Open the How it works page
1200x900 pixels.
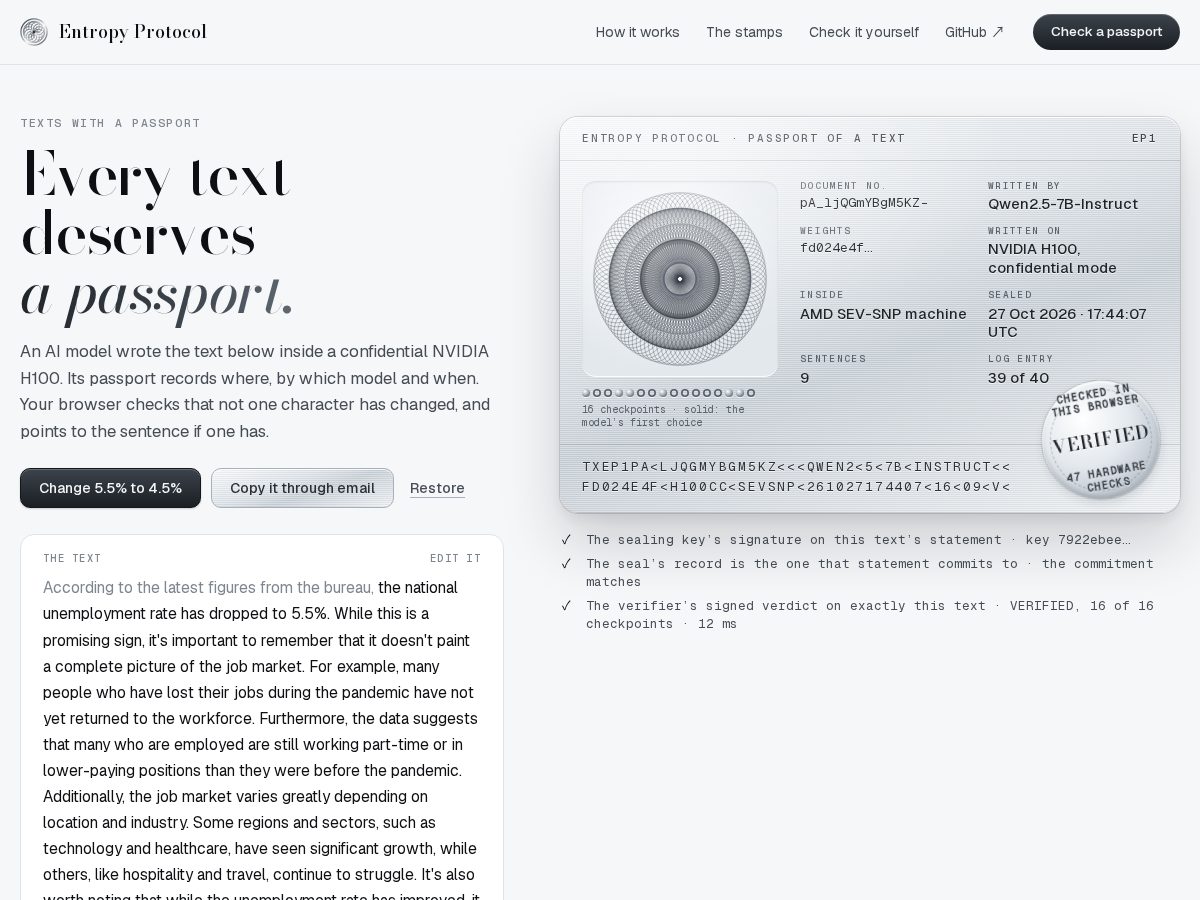coord(637,32)
